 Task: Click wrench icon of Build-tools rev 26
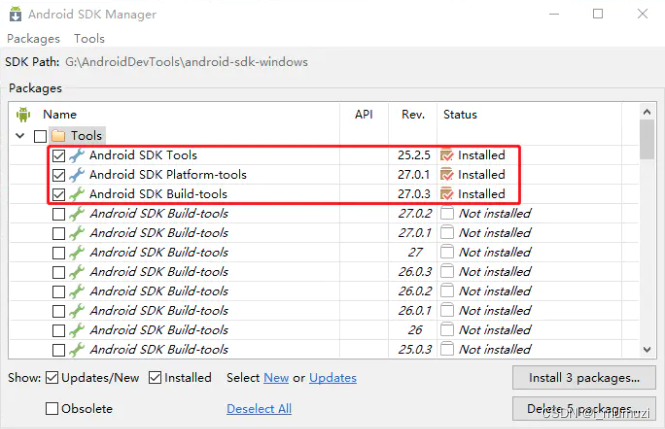(77, 330)
